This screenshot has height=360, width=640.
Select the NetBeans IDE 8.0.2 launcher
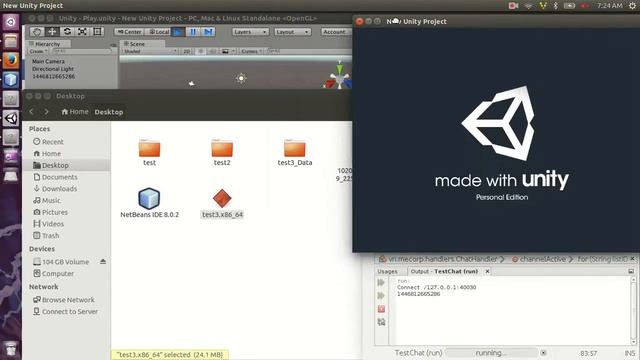coord(149,198)
